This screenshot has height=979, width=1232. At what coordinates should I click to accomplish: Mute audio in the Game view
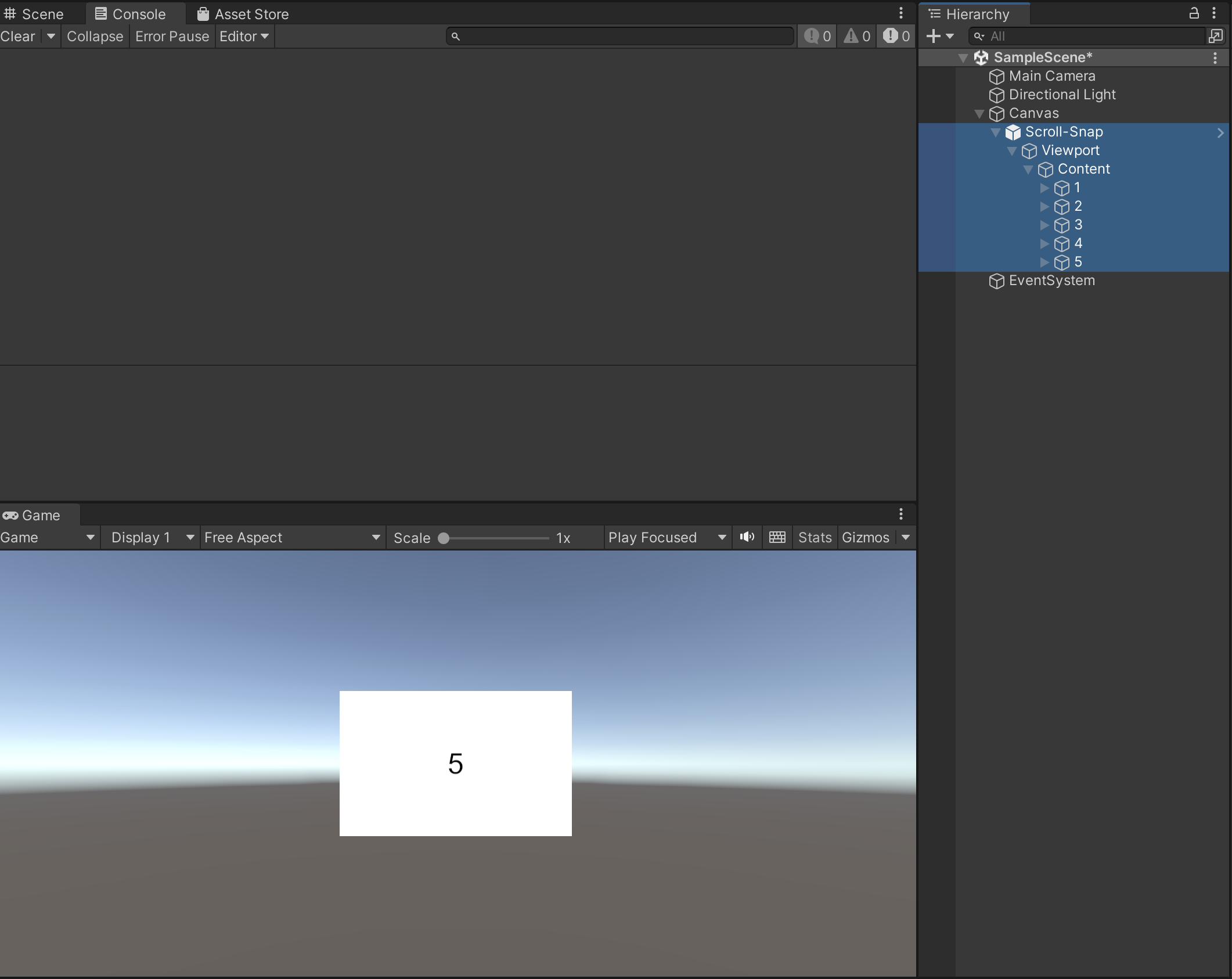747,537
